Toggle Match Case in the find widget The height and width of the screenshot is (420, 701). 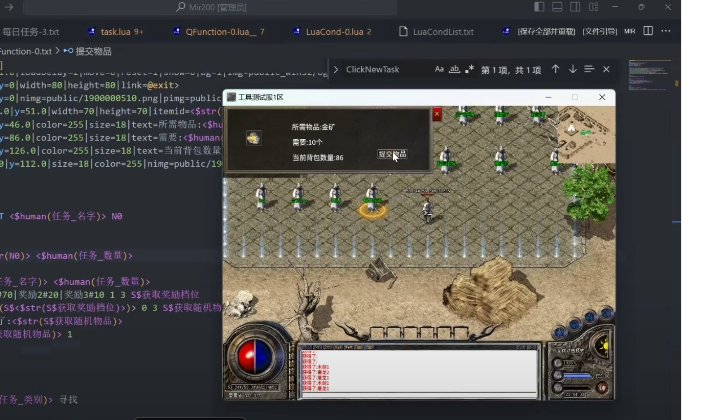439,70
